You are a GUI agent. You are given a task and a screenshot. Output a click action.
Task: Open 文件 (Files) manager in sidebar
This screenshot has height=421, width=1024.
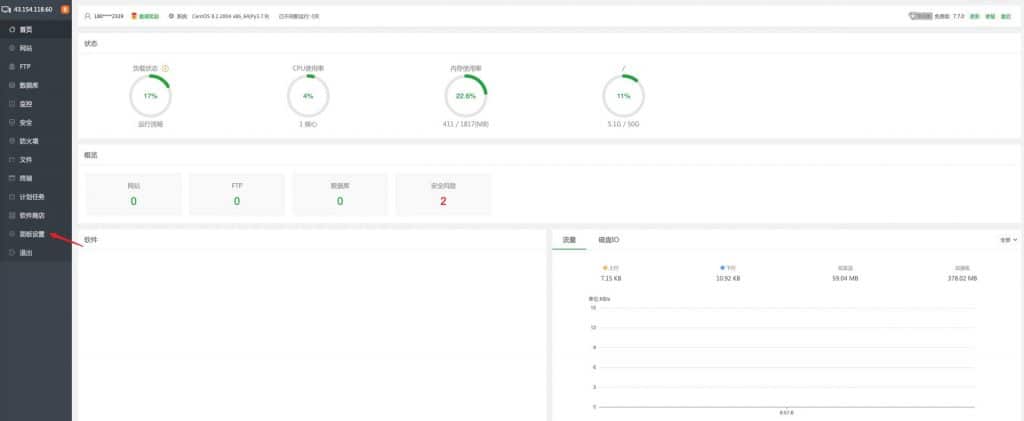(x=26, y=160)
